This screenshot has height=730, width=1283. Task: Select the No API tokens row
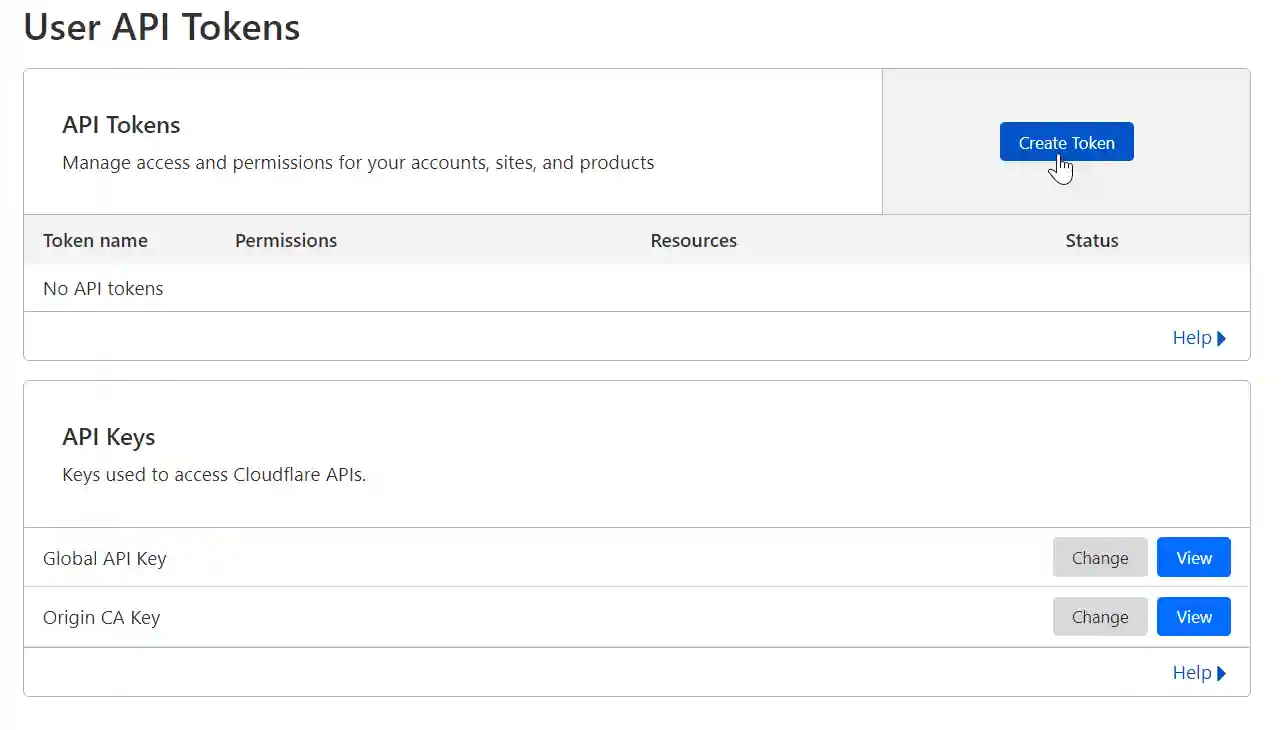[103, 288]
